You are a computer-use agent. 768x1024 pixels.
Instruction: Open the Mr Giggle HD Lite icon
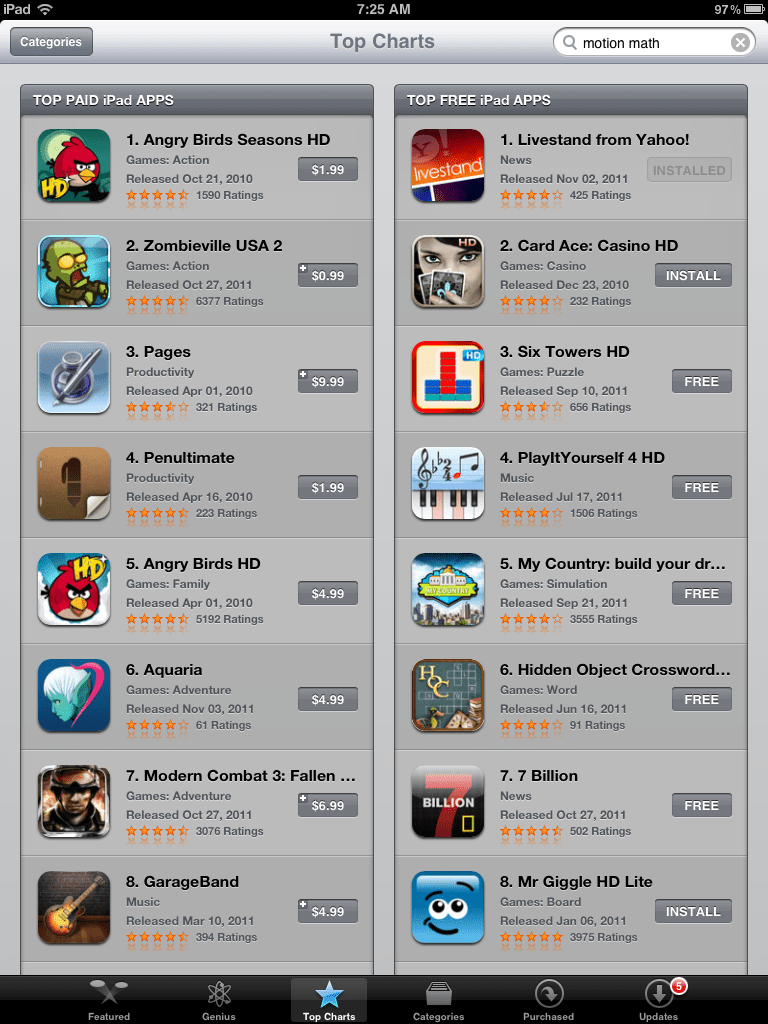coord(448,907)
